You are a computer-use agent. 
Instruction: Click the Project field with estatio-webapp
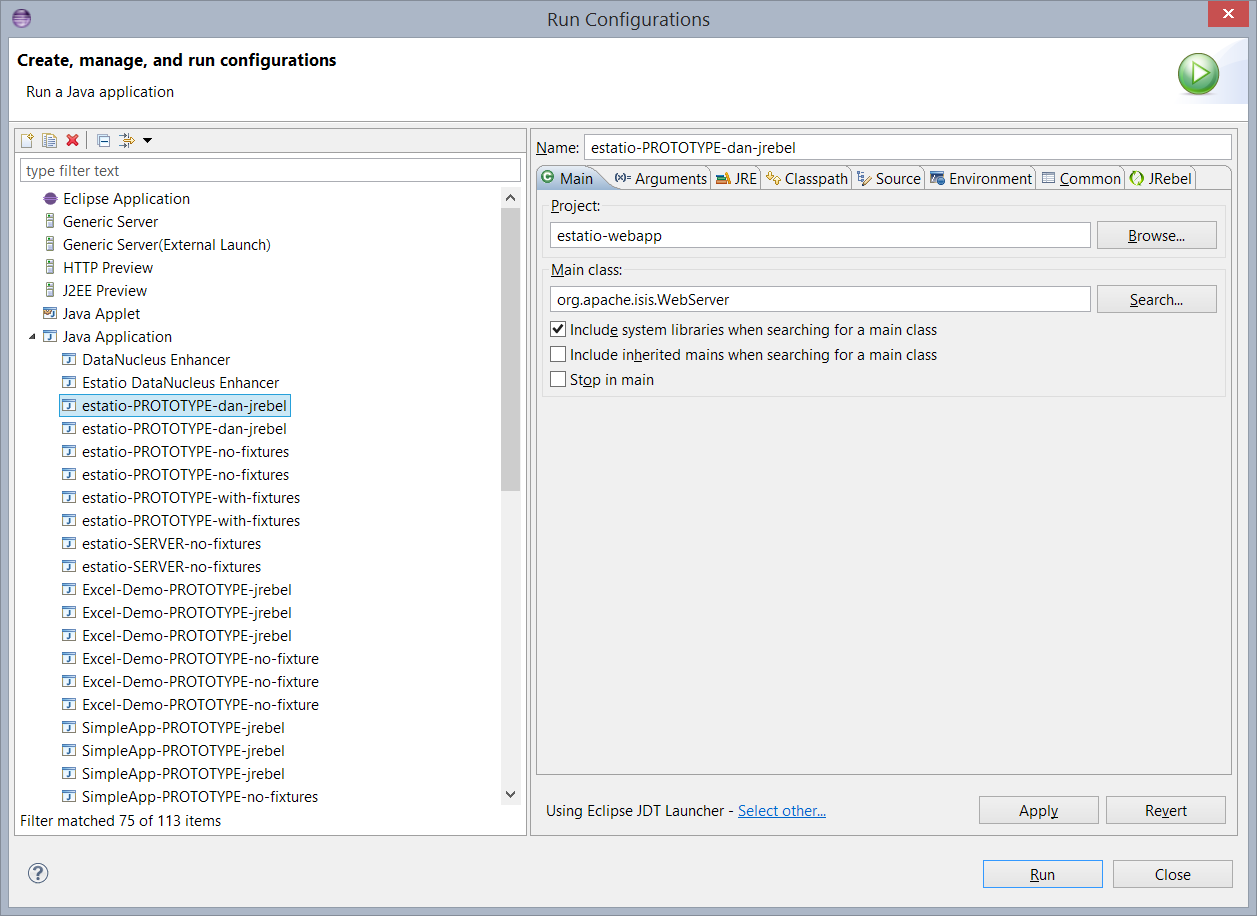820,235
